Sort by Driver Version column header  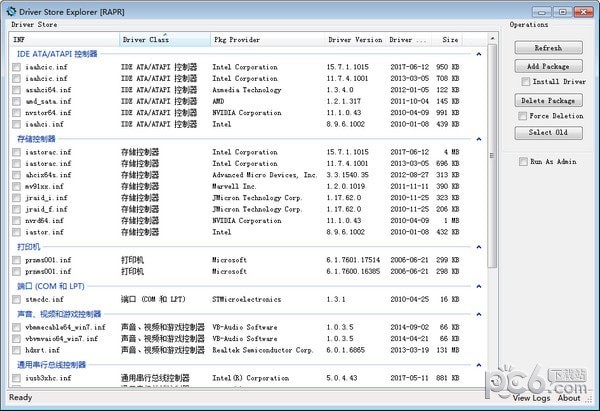355,39
